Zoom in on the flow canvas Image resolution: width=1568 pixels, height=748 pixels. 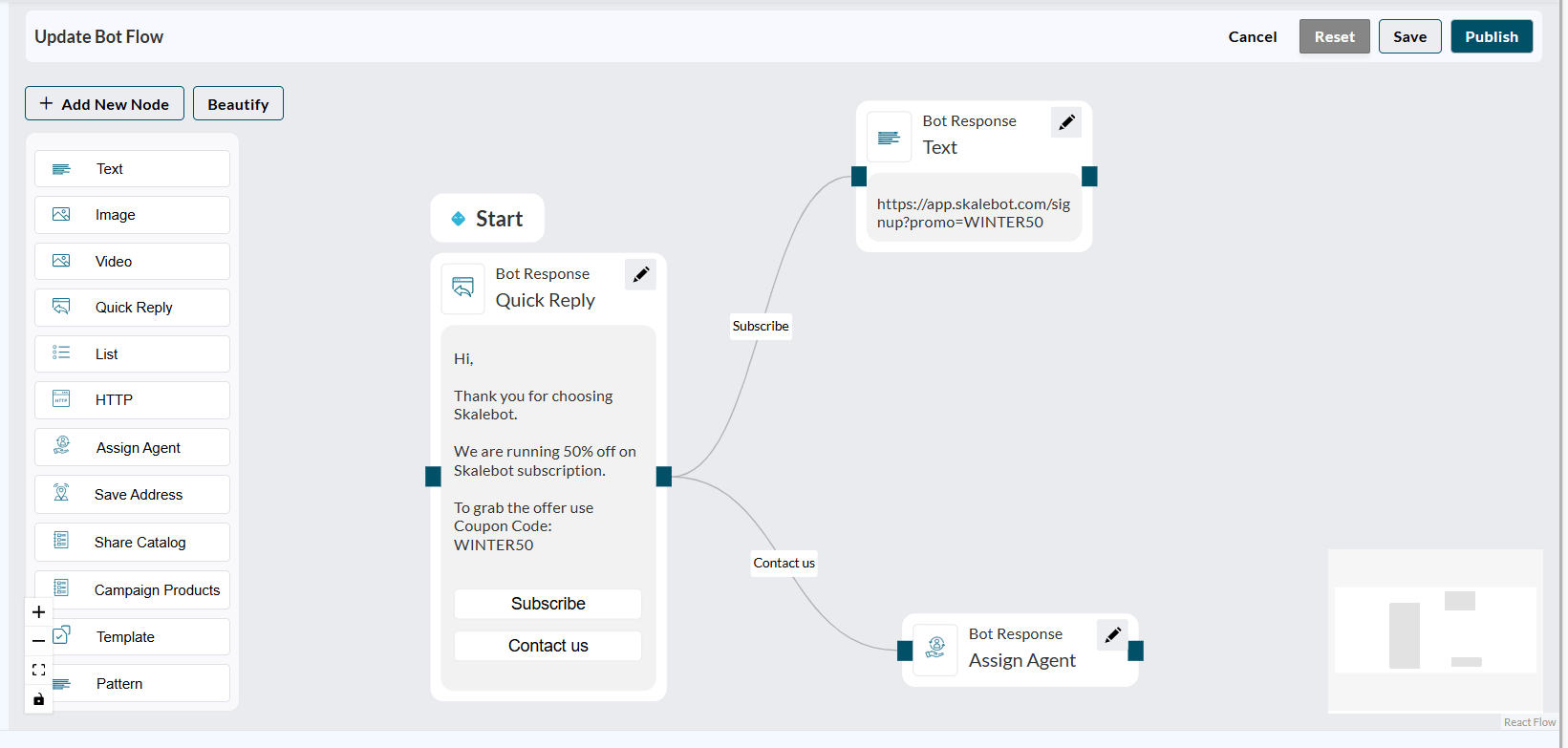[x=38, y=611]
